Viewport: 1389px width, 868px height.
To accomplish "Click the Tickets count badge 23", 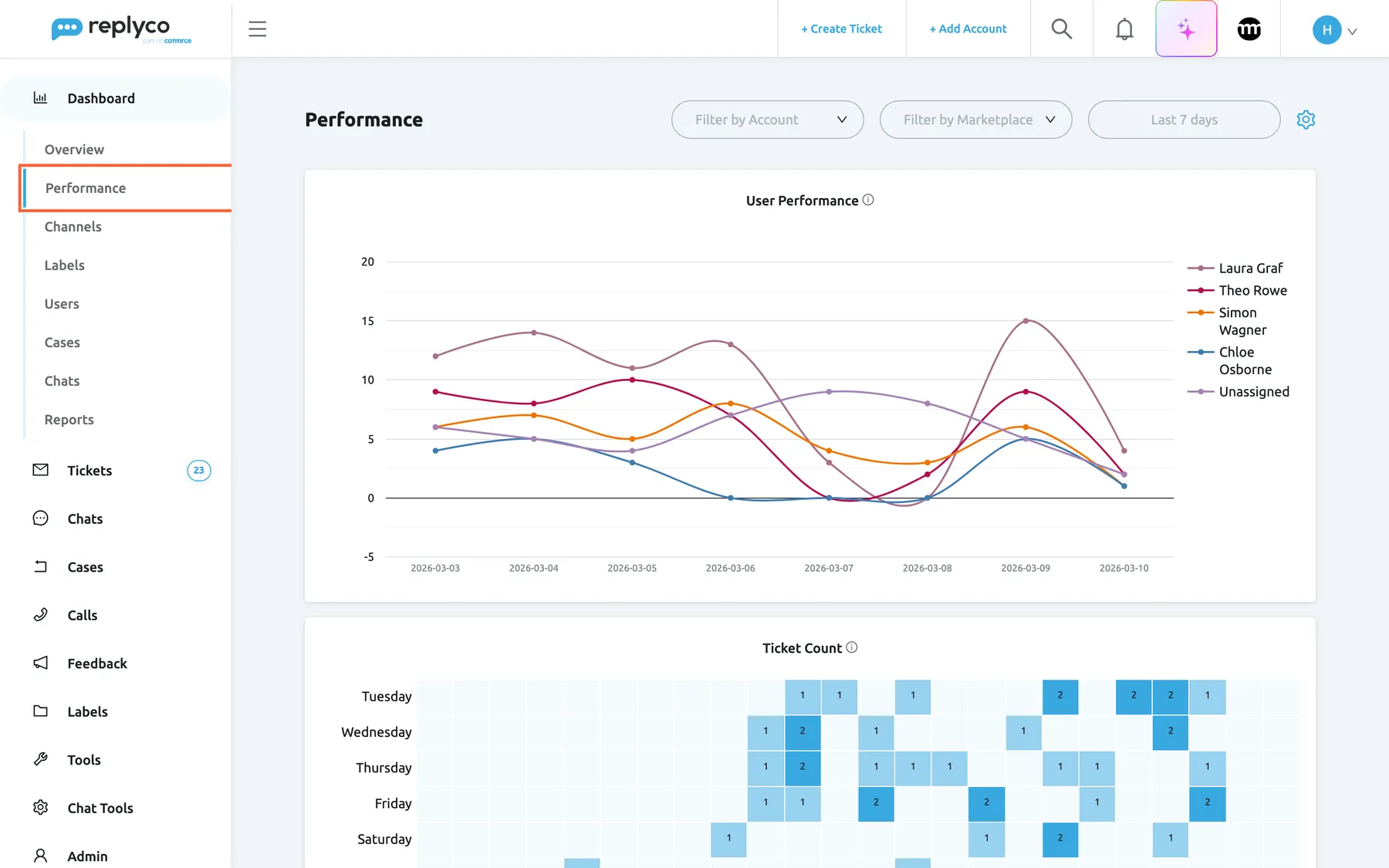I will [x=199, y=471].
